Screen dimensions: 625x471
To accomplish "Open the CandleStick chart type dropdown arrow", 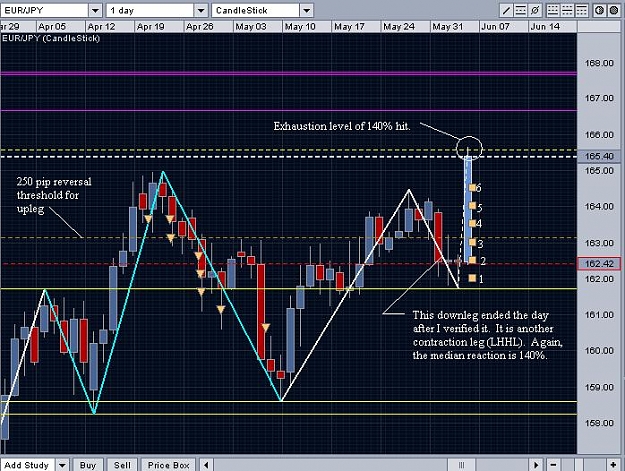I will [x=307, y=10].
